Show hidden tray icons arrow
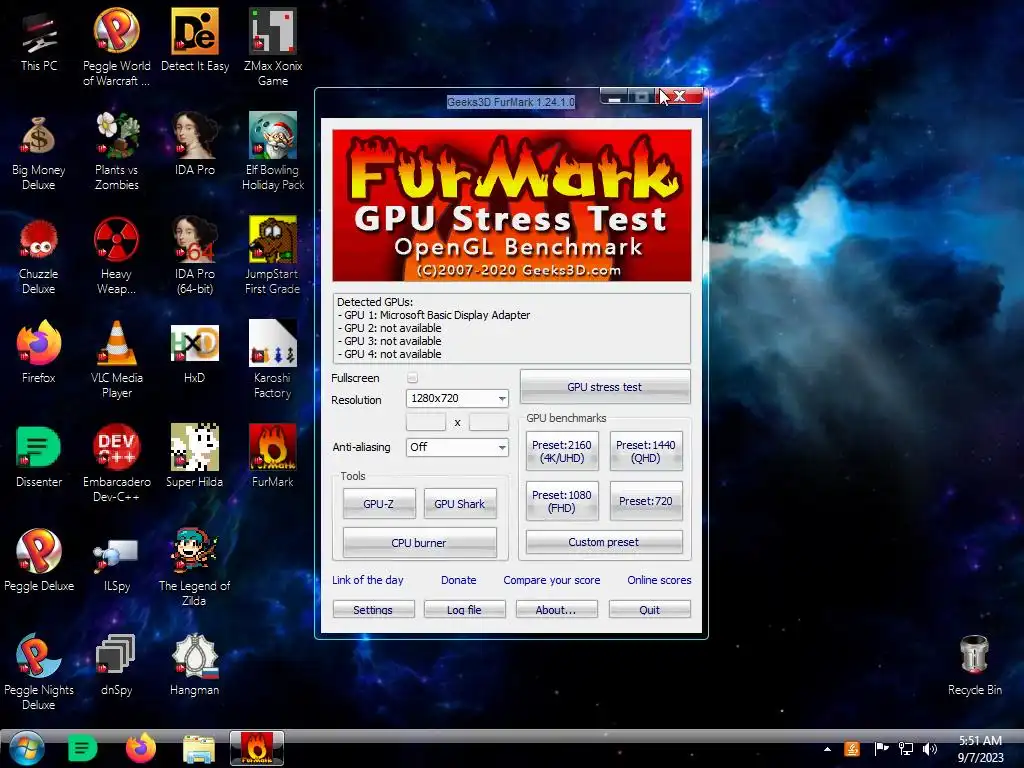The width and height of the screenshot is (1024, 768). tap(827, 749)
